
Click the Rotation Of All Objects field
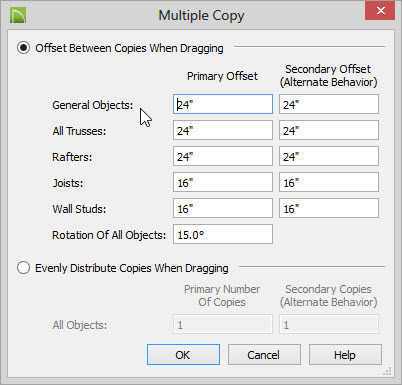(223, 234)
